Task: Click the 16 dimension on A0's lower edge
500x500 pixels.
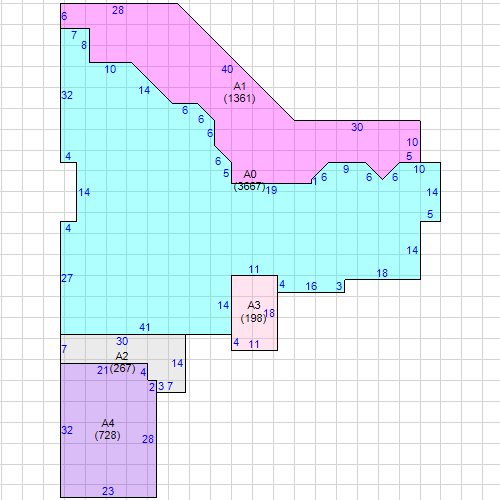Action: click(311, 286)
